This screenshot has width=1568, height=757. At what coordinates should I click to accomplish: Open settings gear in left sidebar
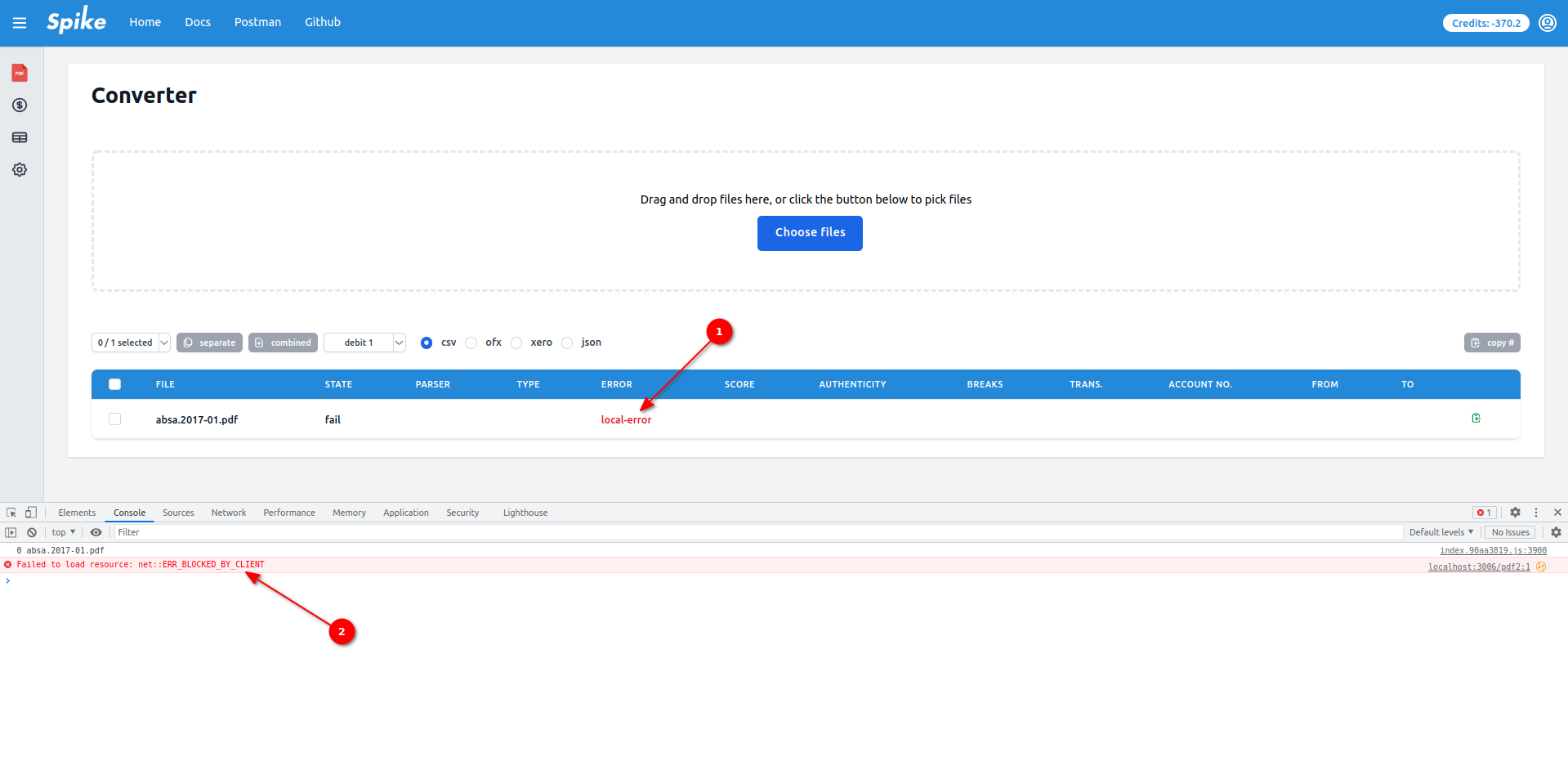[20, 170]
